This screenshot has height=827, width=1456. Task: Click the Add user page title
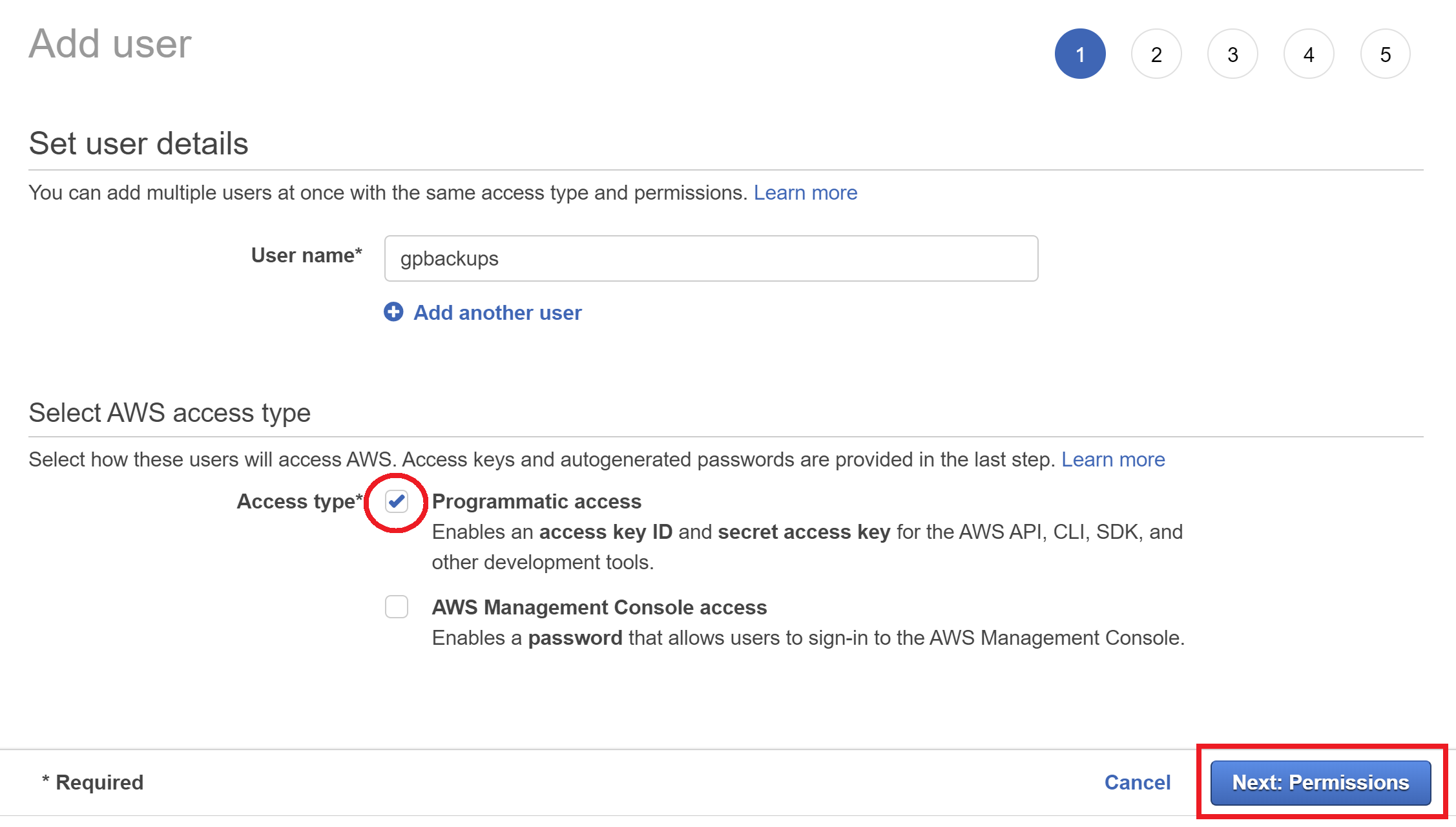point(110,44)
